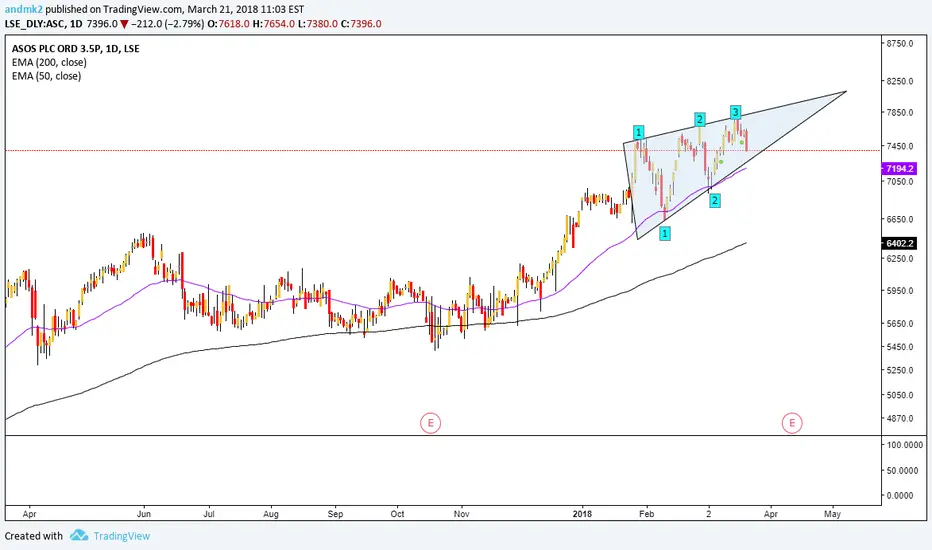Click the 50.0000 indicator axis label

coord(902,470)
